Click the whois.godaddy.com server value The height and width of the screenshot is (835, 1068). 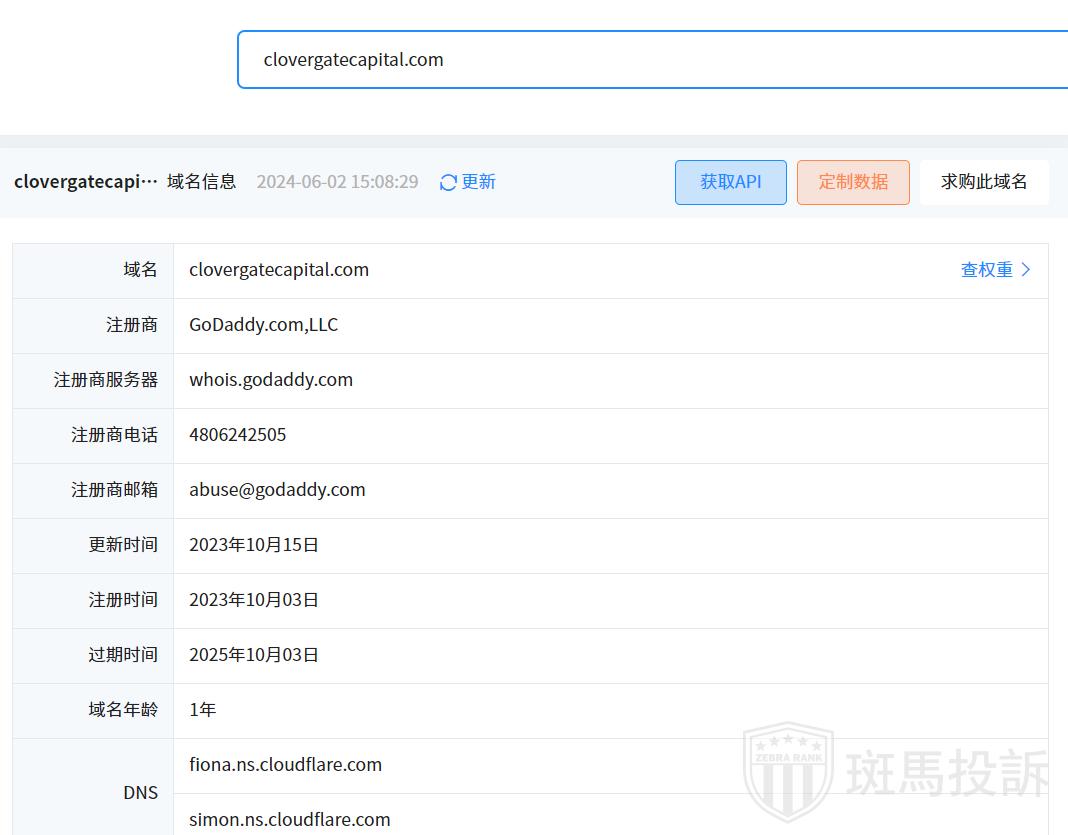271,380
